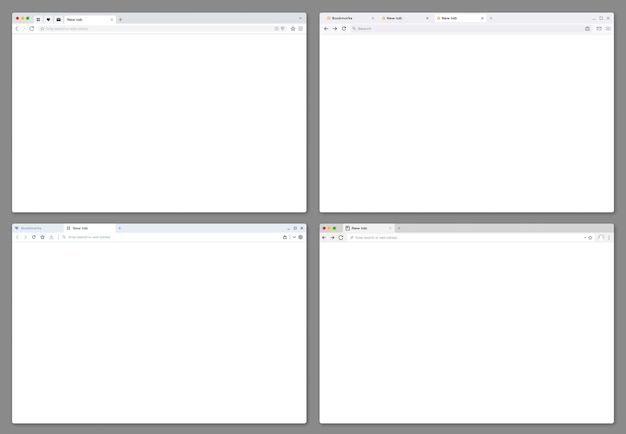
Task: Bookmark page with star in bottom-right browser
Action: click(590, 238)
